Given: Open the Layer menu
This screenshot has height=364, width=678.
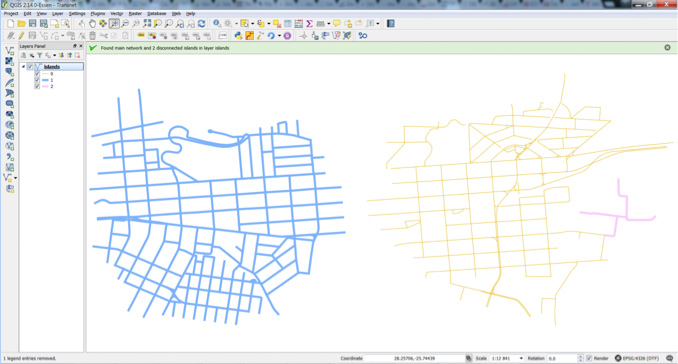Looking at the screenshot, I should coord(58,13).
